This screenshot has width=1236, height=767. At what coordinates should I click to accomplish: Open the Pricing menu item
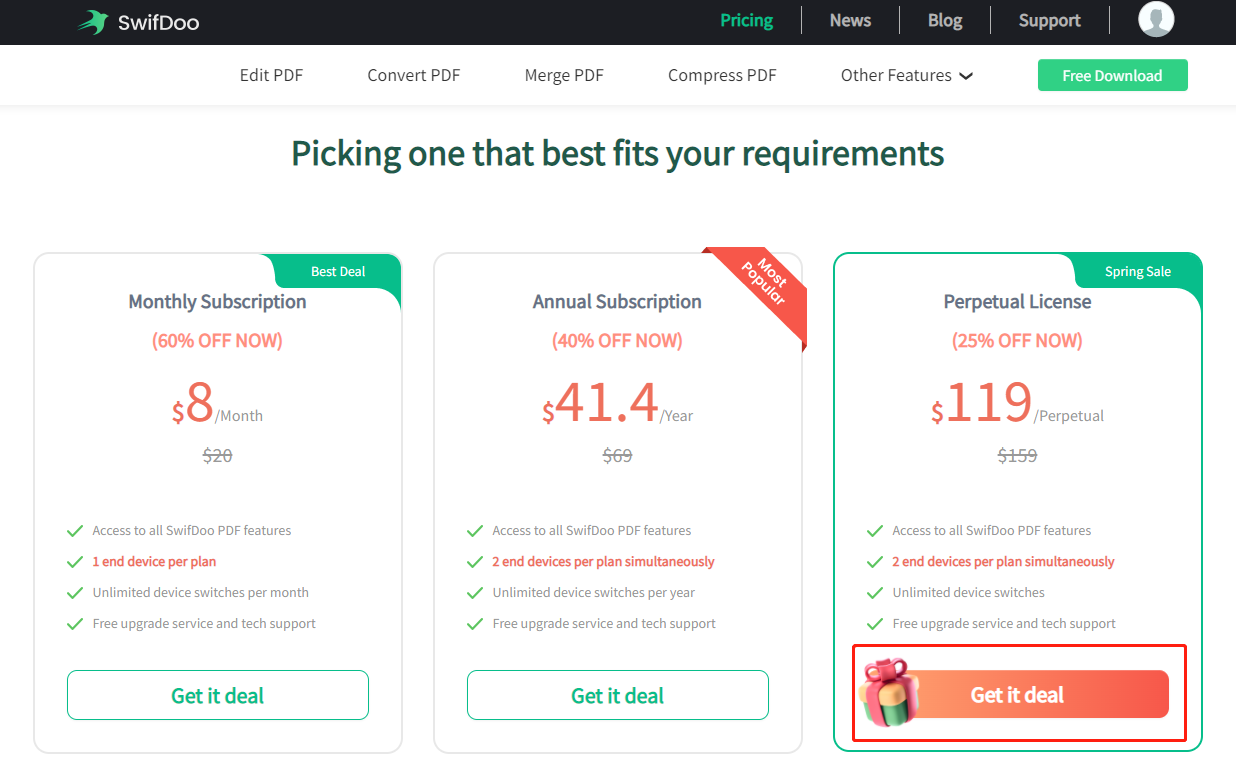coord(747,20)
